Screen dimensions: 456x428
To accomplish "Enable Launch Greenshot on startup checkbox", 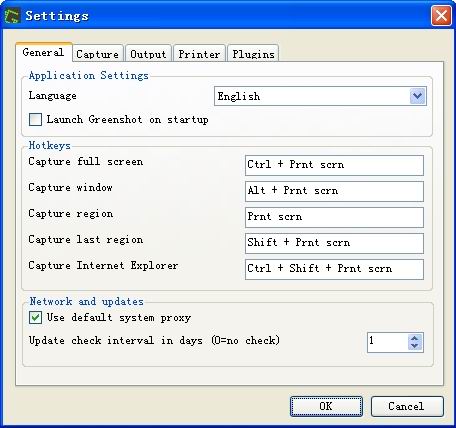I will tap(35, 119).
